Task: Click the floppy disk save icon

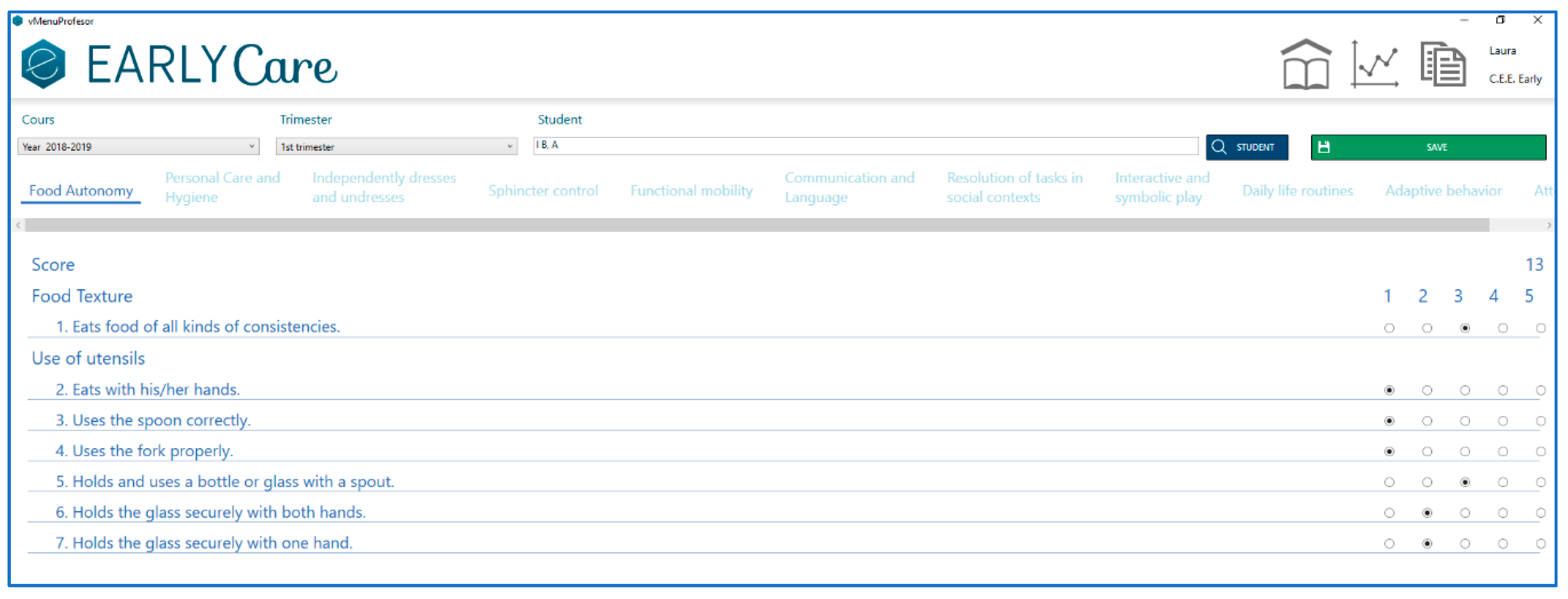Action: coord(1324,147)
